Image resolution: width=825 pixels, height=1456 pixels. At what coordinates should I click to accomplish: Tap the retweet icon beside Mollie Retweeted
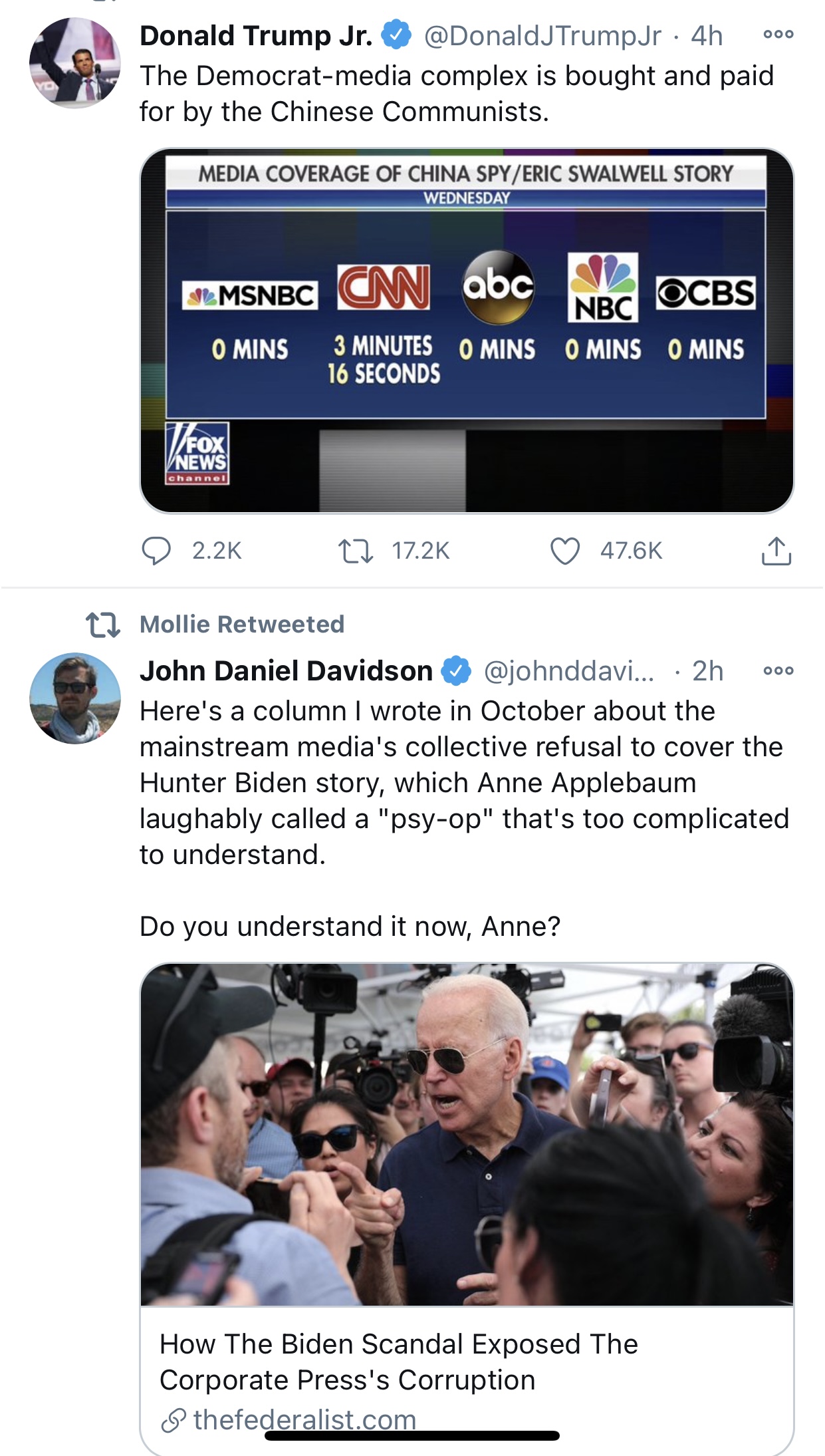pyautogui.click(x=103, y=625)
